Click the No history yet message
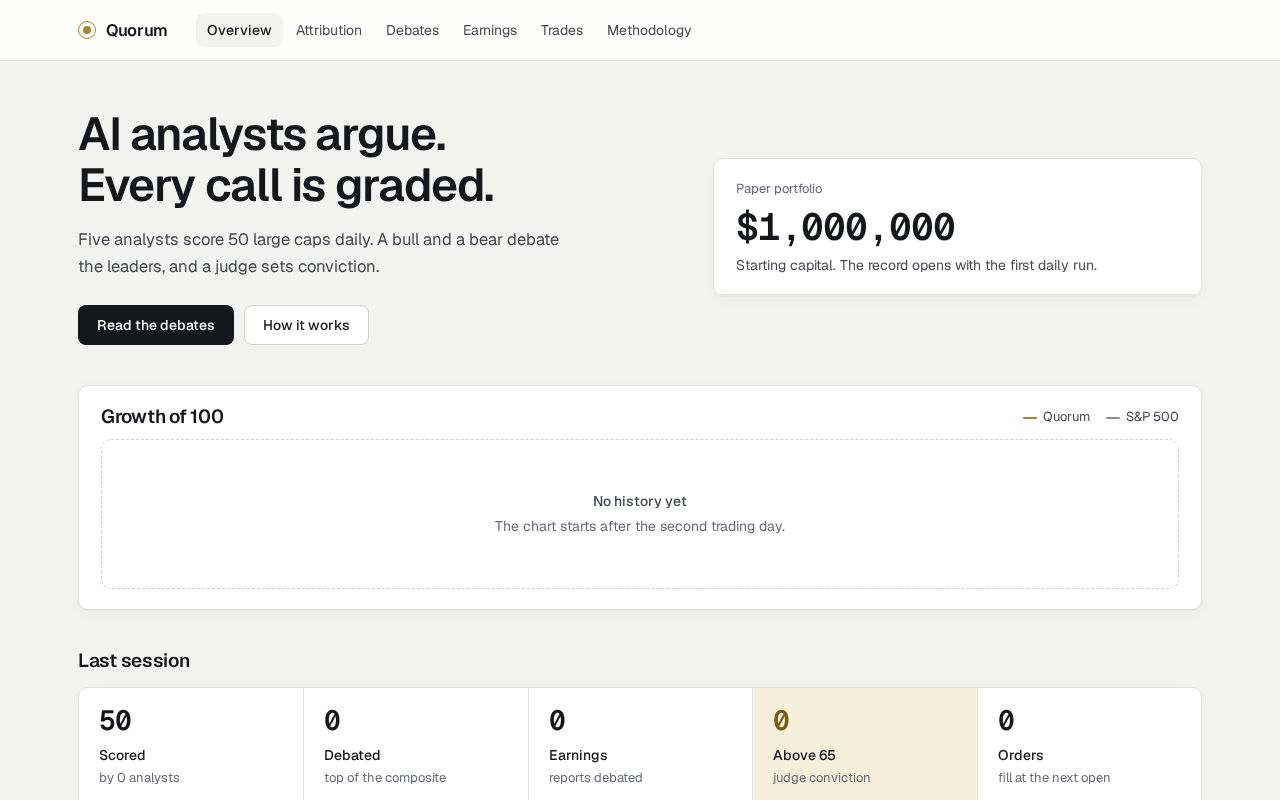 coord(640,501)
